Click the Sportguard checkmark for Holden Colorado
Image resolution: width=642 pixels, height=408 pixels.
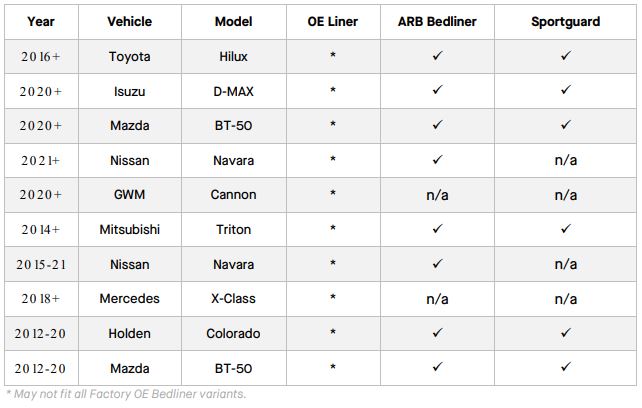click(565, 333)
